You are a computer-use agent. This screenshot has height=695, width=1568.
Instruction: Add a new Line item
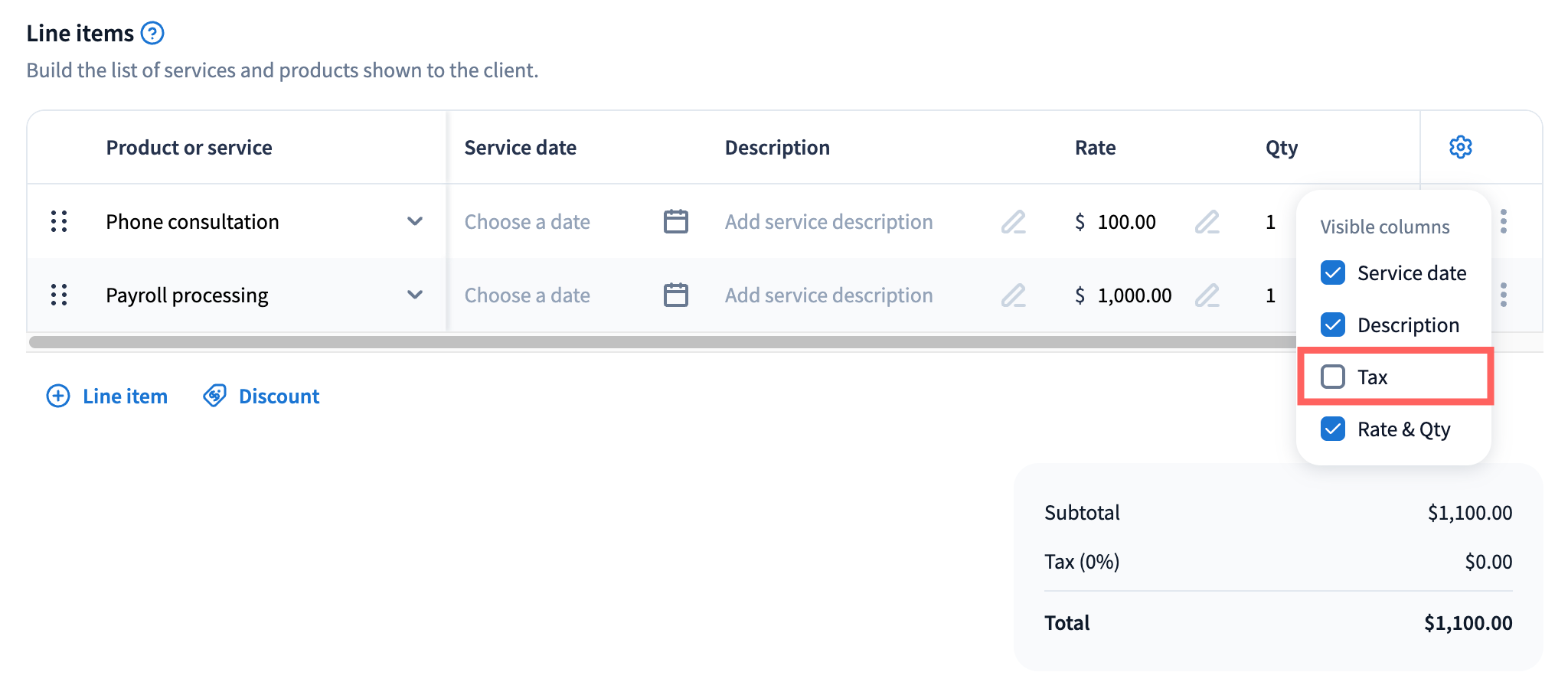[x=107, y=396]
